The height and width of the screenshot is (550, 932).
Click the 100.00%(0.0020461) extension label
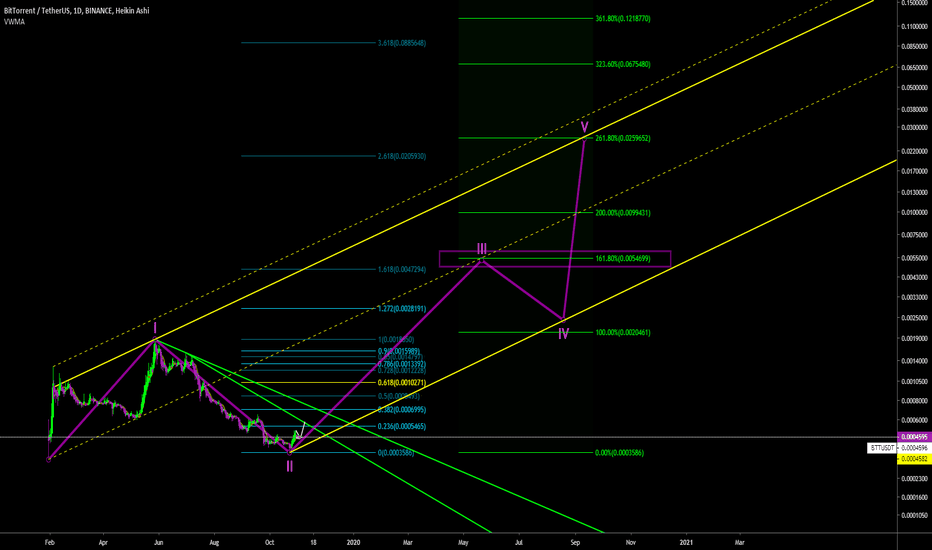pyautogui.click(x=623, y=332)
